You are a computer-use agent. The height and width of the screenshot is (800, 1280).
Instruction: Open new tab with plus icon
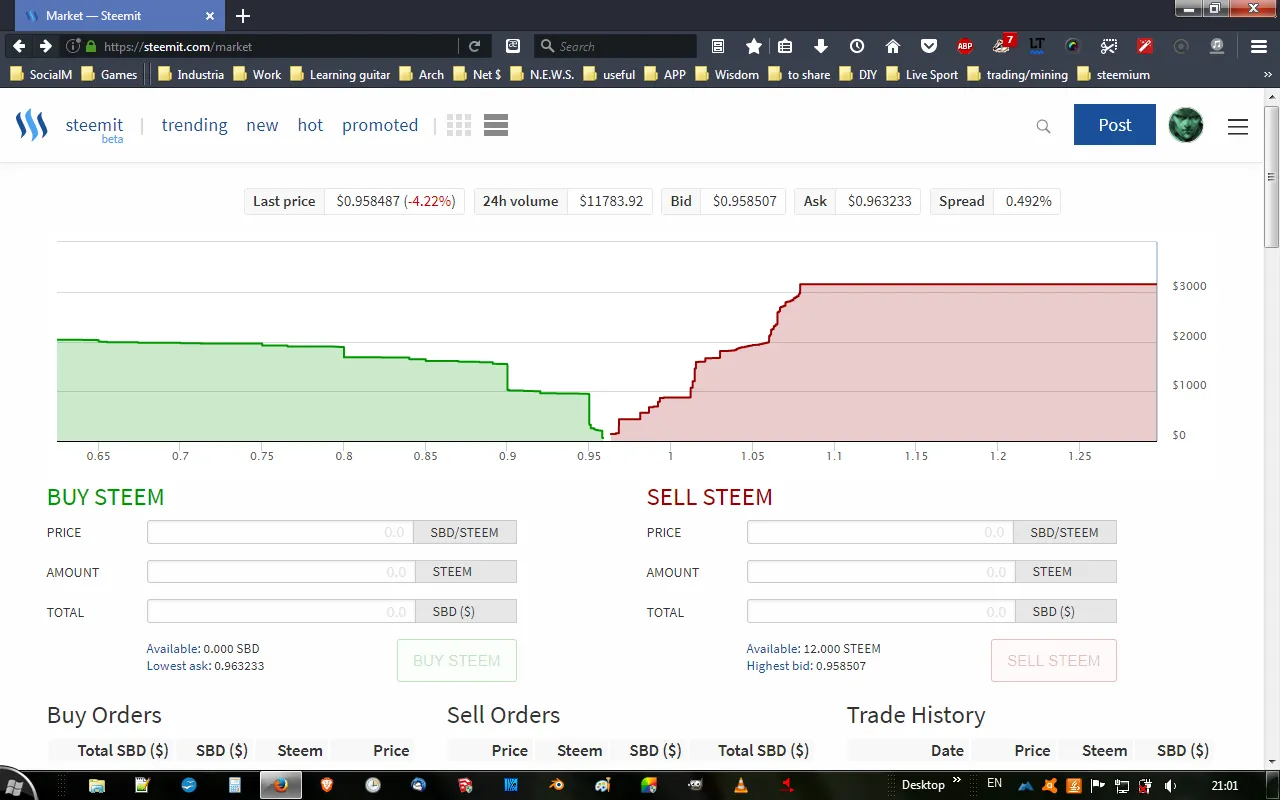(243, 16)
